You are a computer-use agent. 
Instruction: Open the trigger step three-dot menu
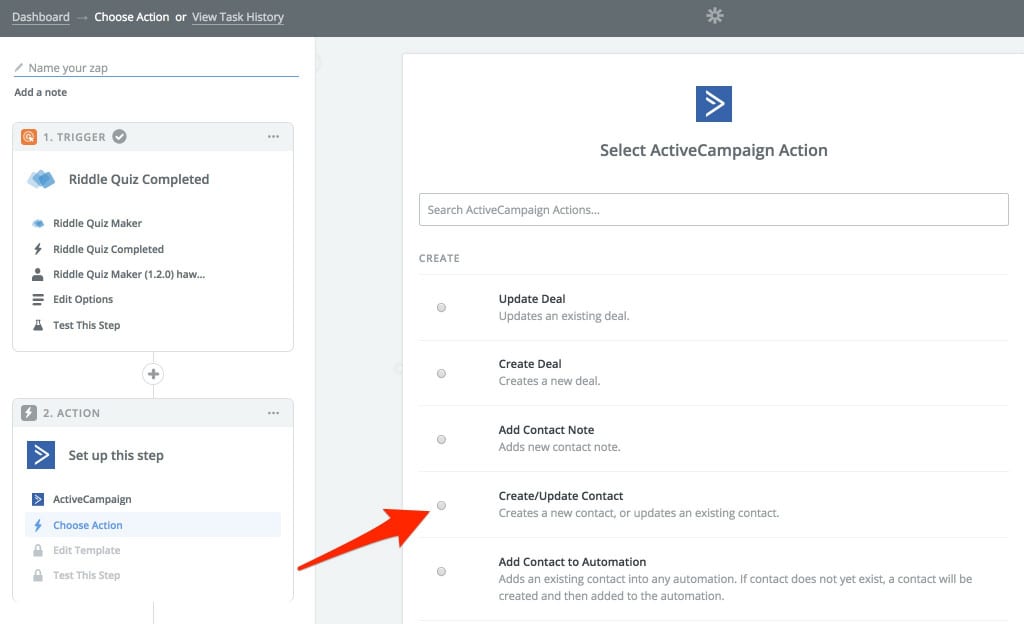click(x=273, y=136)
